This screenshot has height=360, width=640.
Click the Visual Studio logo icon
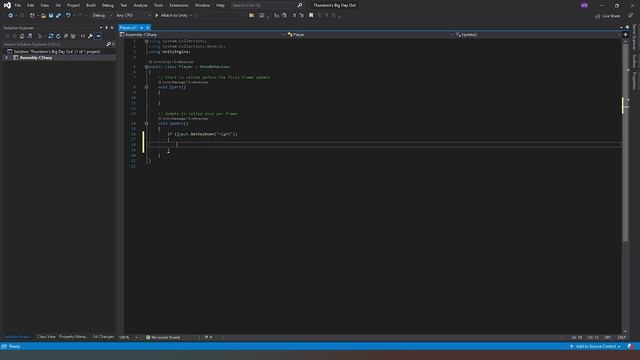tap(7, 5)
